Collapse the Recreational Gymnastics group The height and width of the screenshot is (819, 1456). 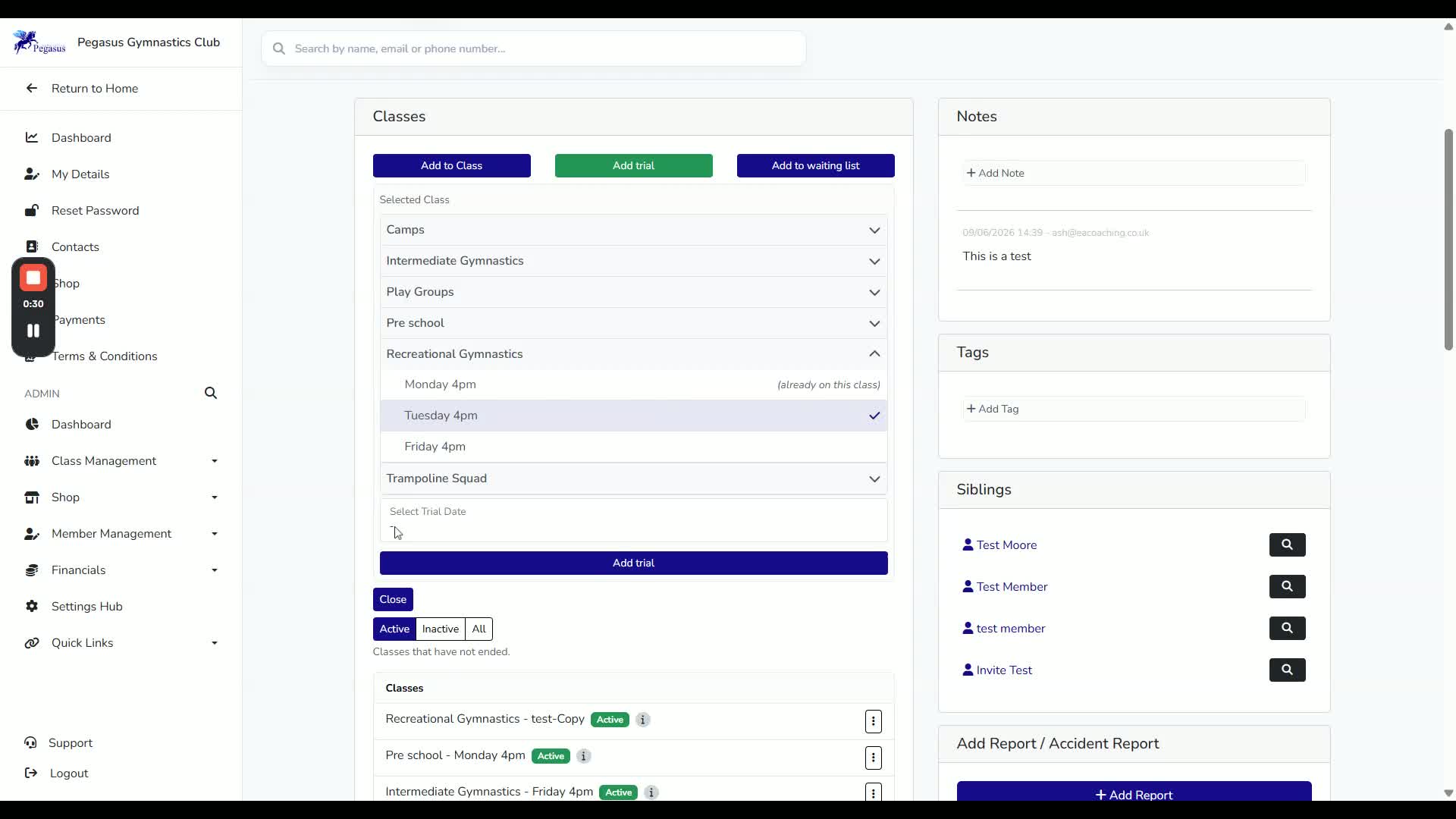(633, 354)
